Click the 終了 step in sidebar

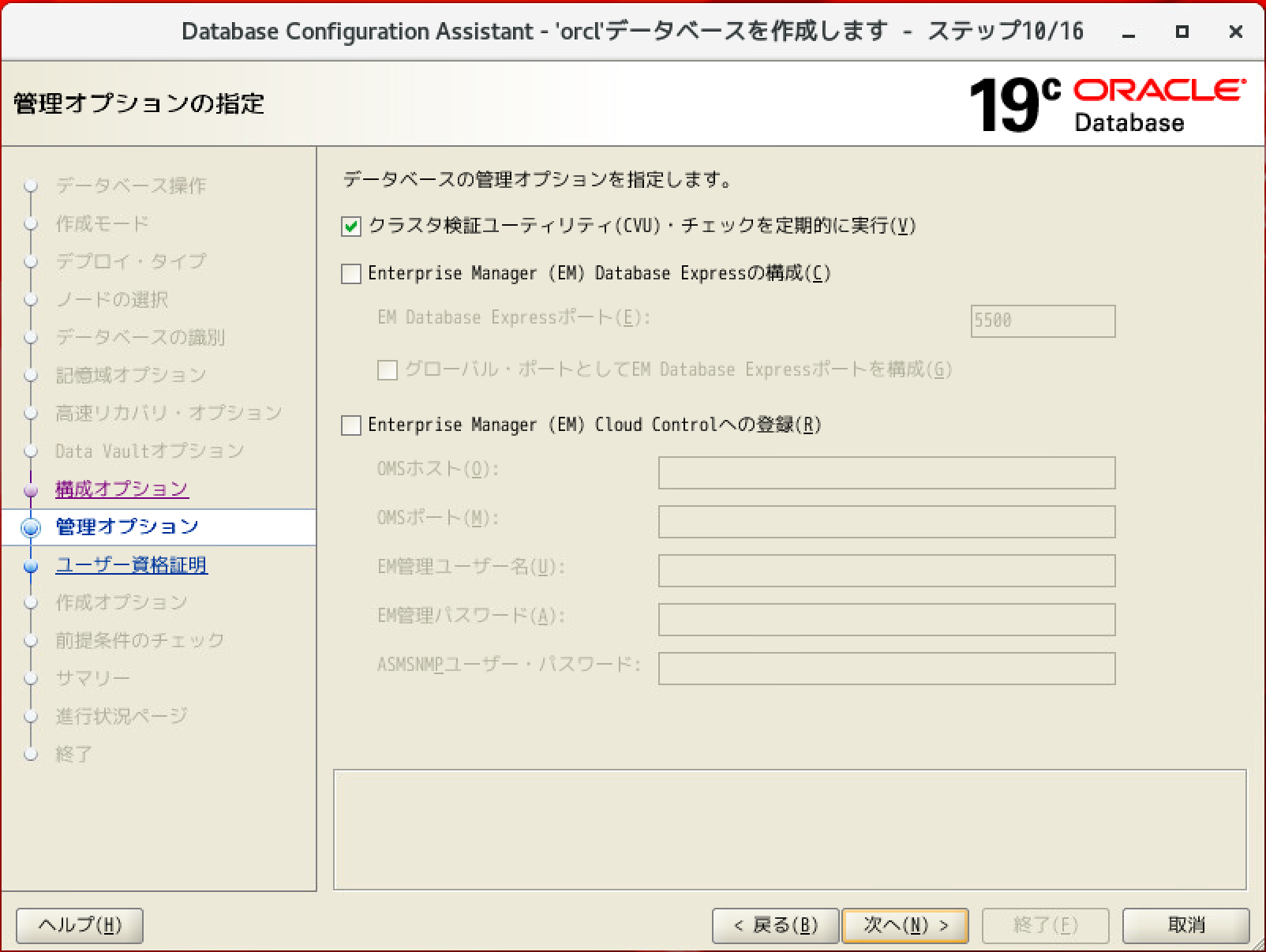coord(73,754)
